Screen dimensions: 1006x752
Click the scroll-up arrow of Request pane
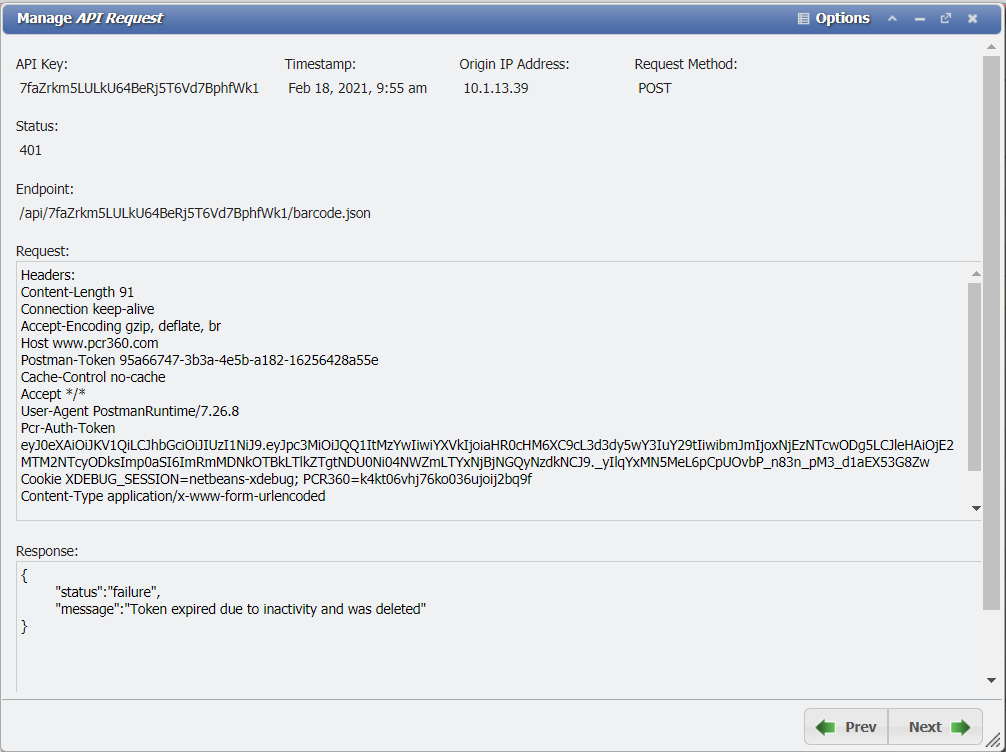pyautogui.click(x=976, y=271)
